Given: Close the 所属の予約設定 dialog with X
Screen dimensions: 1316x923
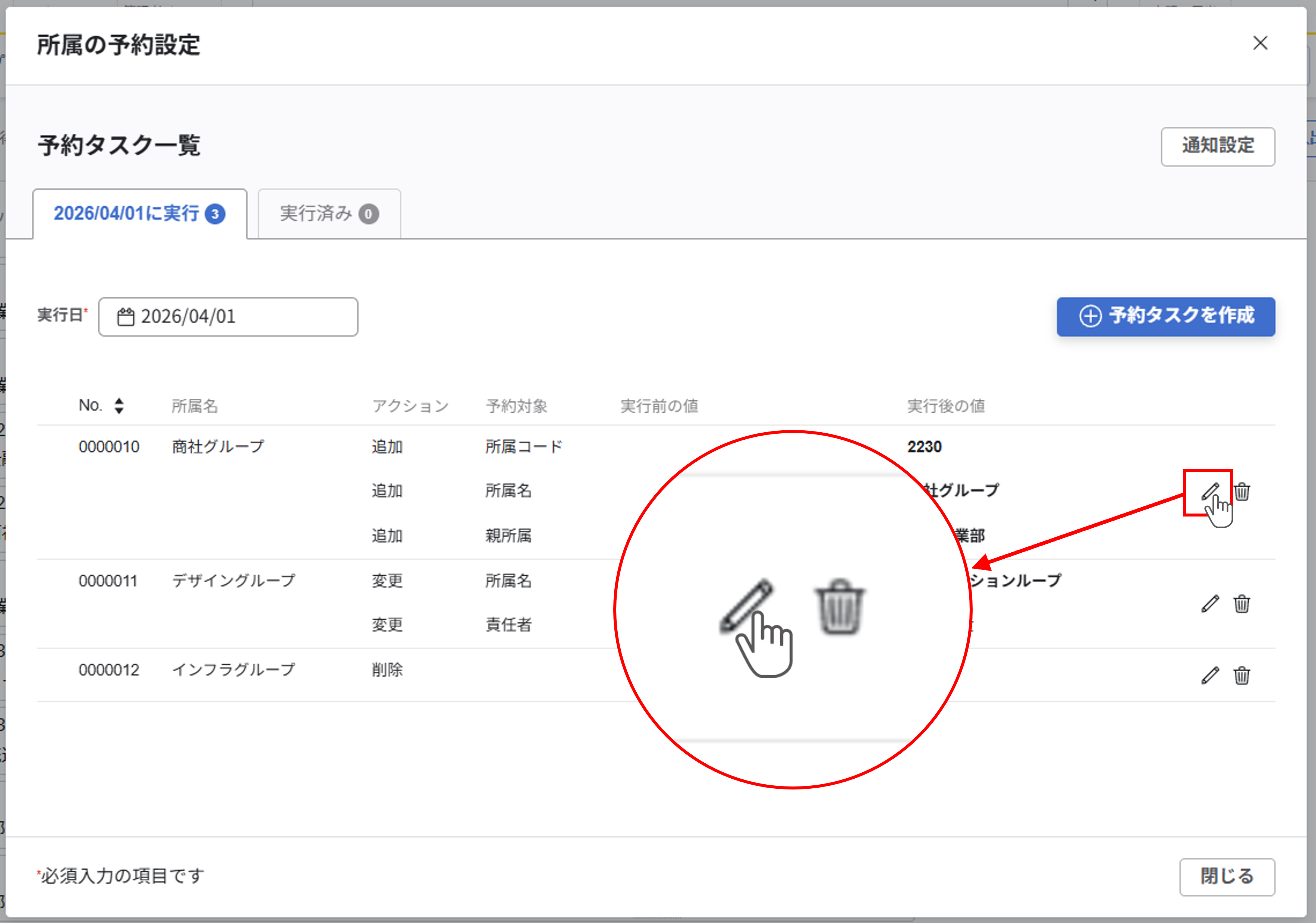Looking at the screenshot, I should click(x=1260, y=43).
